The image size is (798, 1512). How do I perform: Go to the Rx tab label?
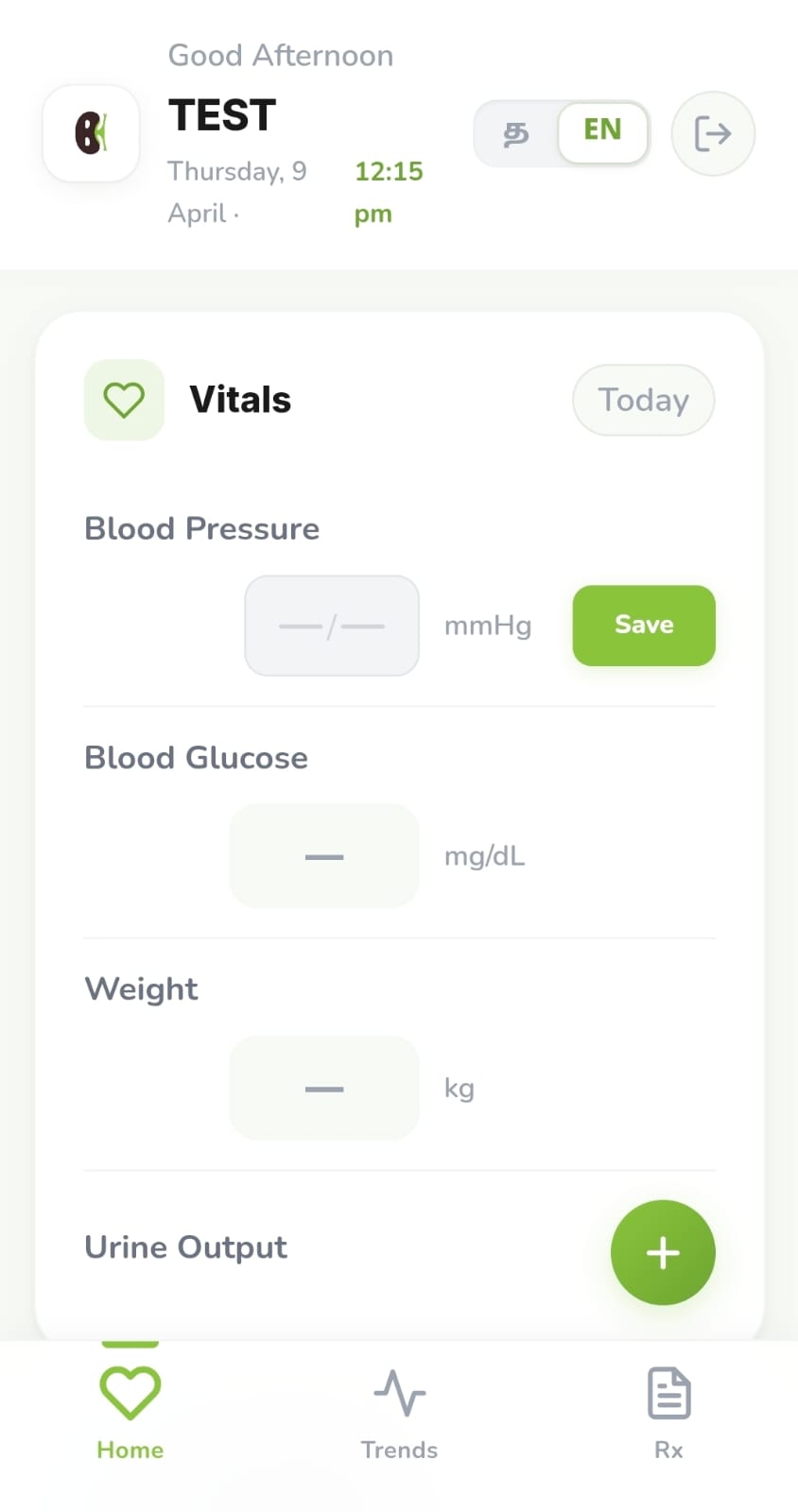[x=668, y=1450]
